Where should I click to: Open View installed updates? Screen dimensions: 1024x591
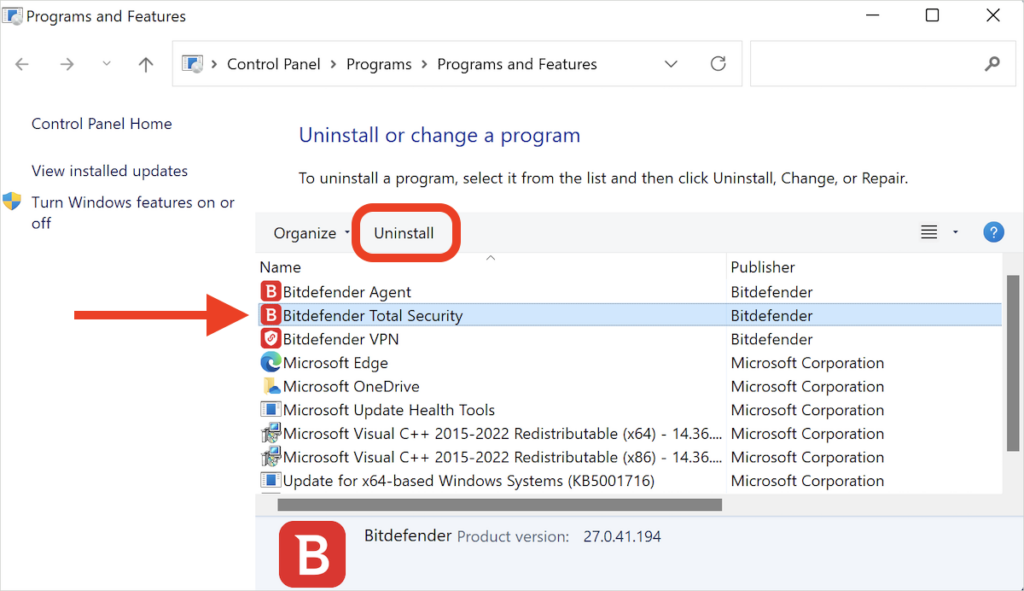pos(108,170)
